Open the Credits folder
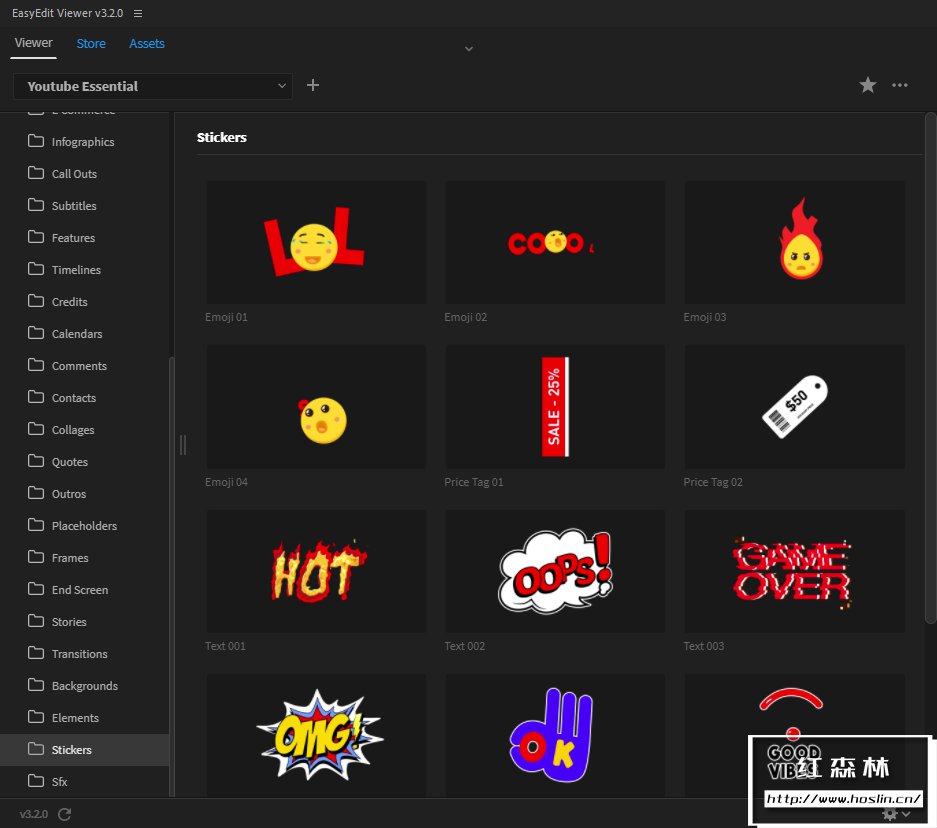The width and height of the screenshot is (937, 828). click(x=85, y=302)
